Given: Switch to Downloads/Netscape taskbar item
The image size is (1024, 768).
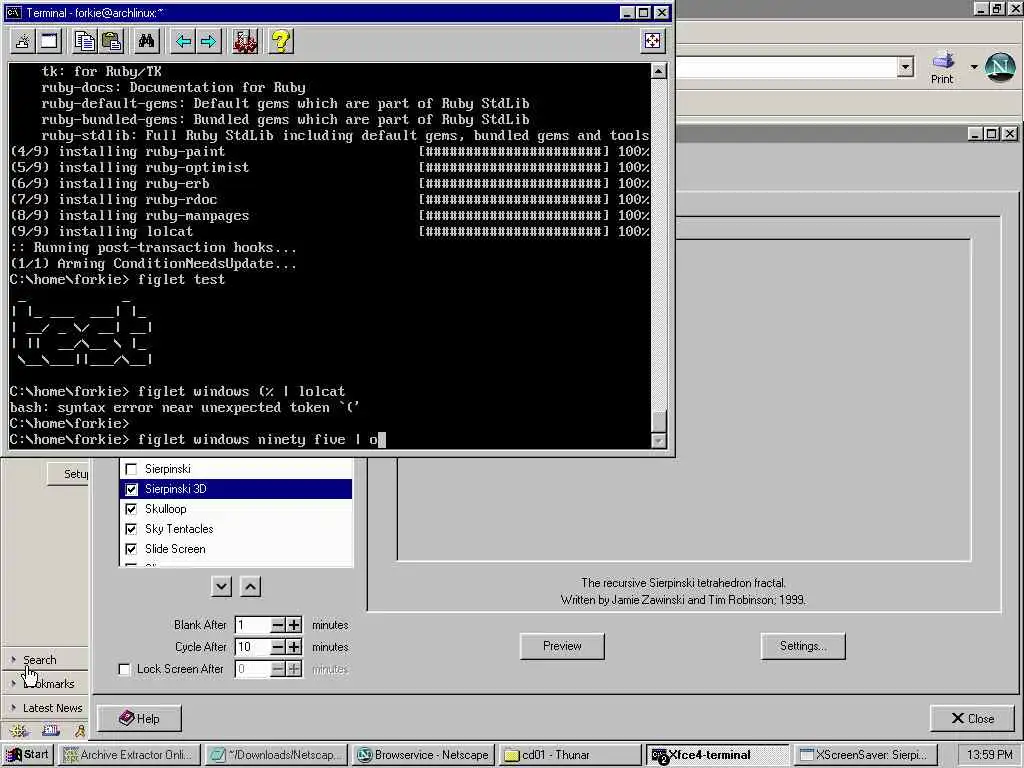Looking at the screenshot, I should 276,755.
